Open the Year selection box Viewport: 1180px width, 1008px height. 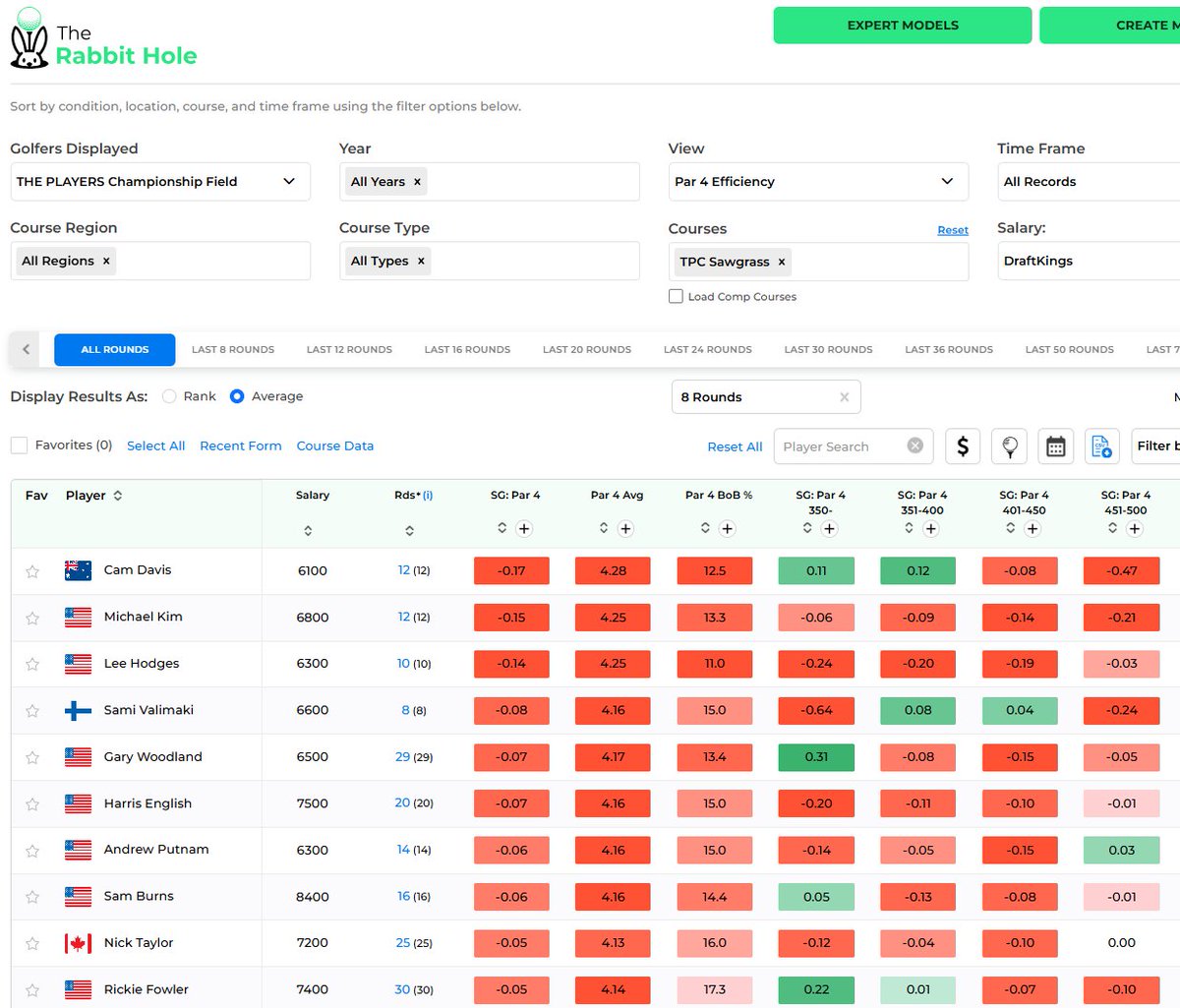[x=490, y=182]
